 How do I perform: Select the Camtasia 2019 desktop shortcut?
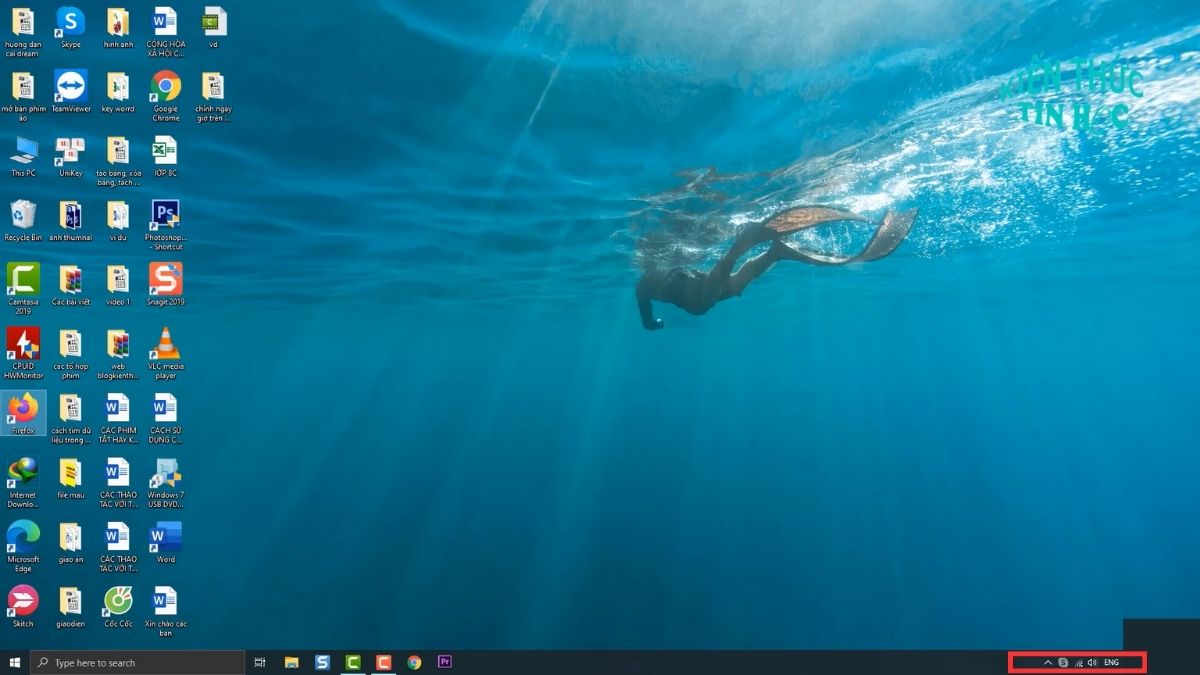[23, 288]
